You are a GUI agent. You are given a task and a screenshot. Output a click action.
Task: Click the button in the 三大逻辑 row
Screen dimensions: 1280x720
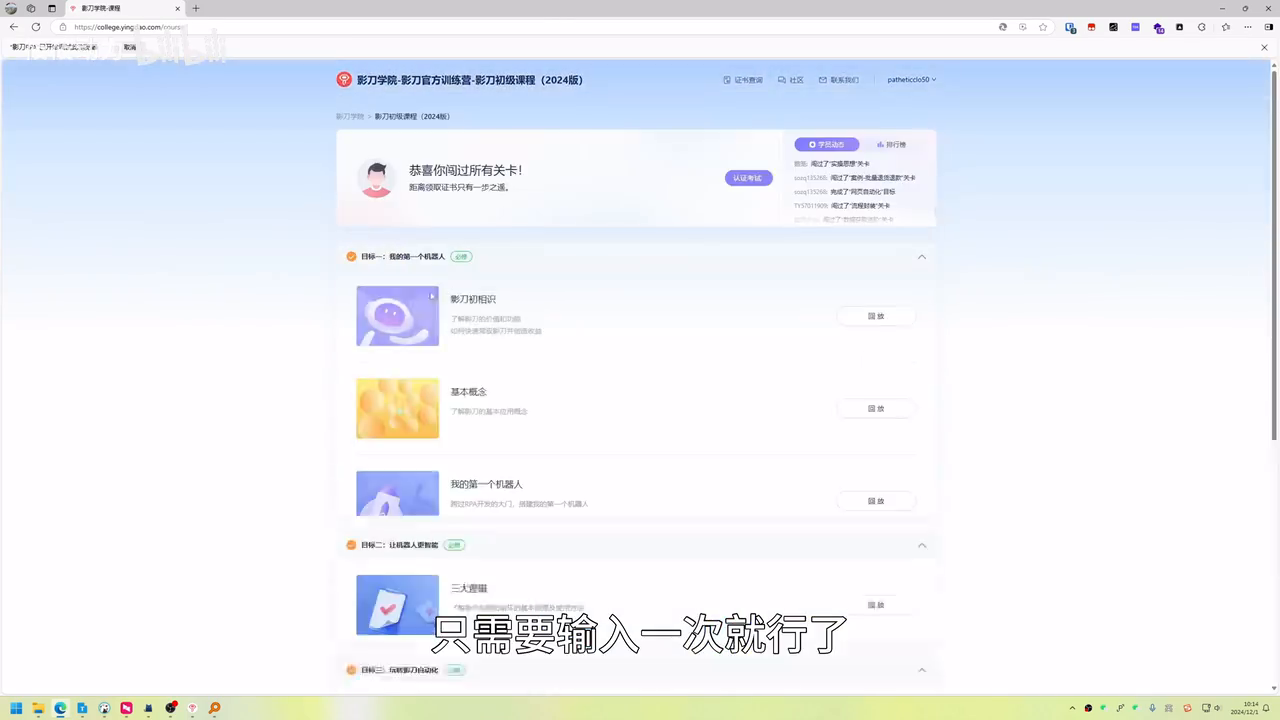click(876, 605)
